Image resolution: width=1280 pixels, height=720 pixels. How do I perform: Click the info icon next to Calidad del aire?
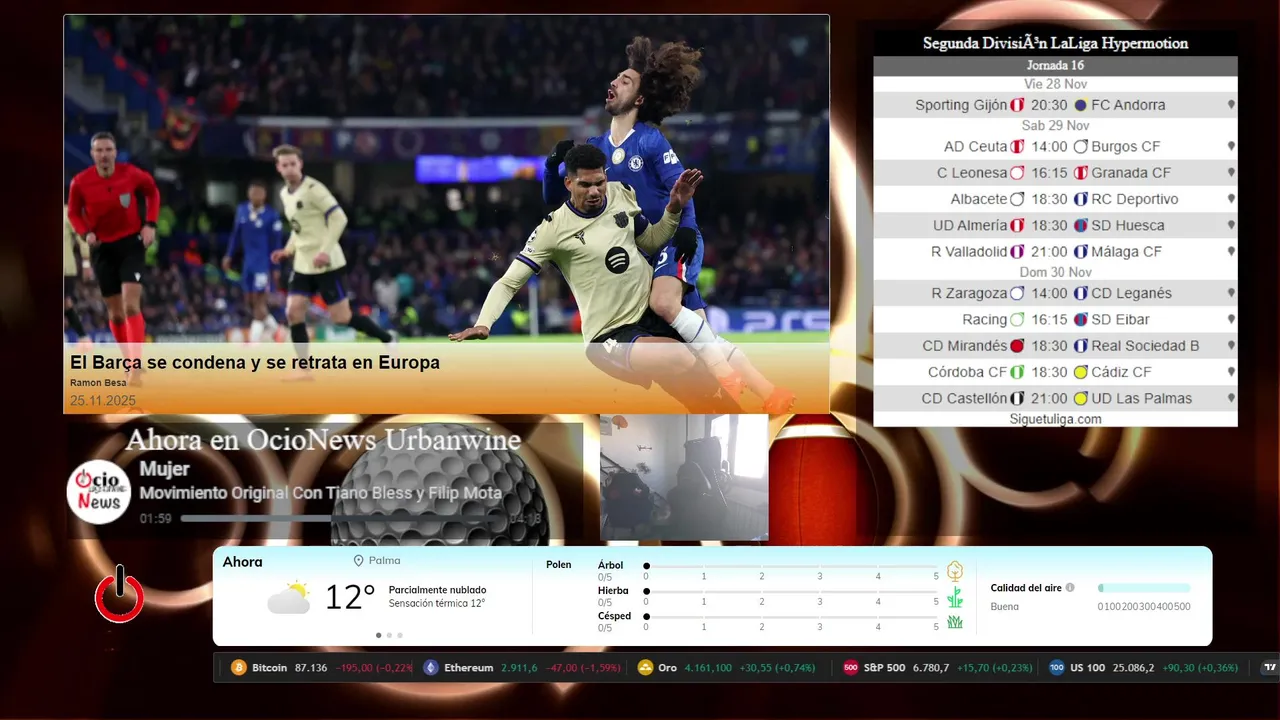[x=1070, y=588]
